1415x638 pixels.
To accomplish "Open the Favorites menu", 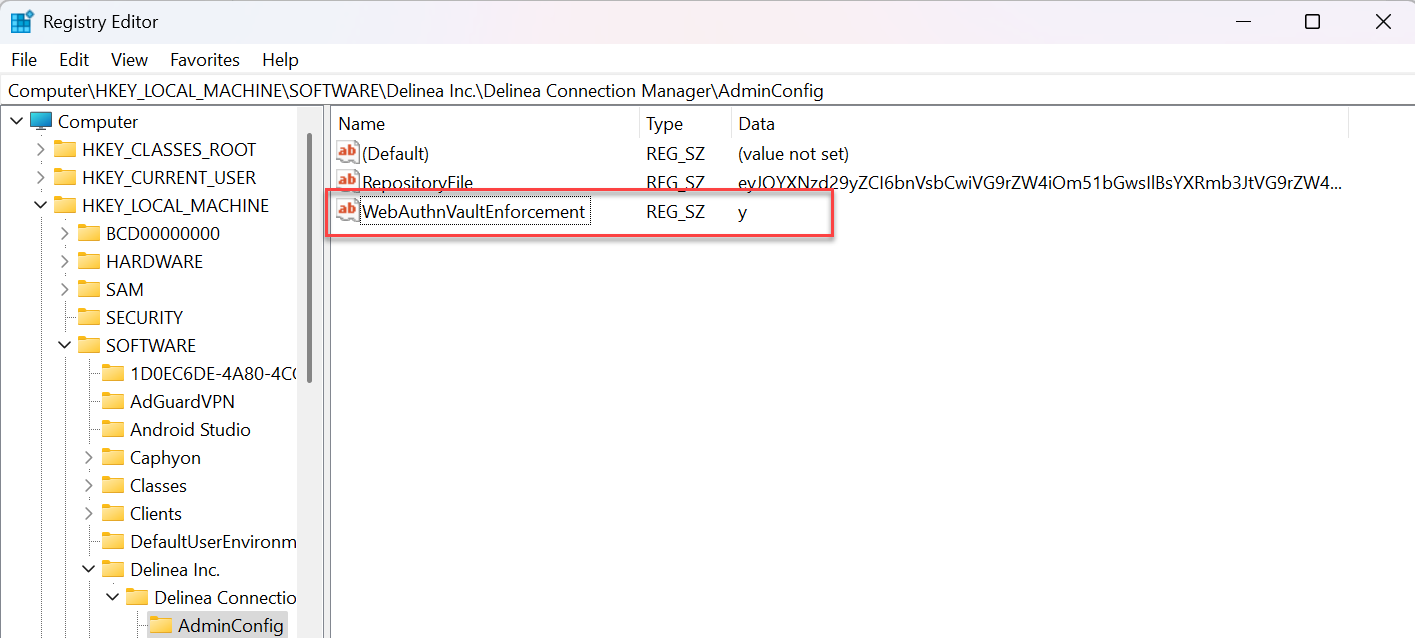I will coord(205,60).
